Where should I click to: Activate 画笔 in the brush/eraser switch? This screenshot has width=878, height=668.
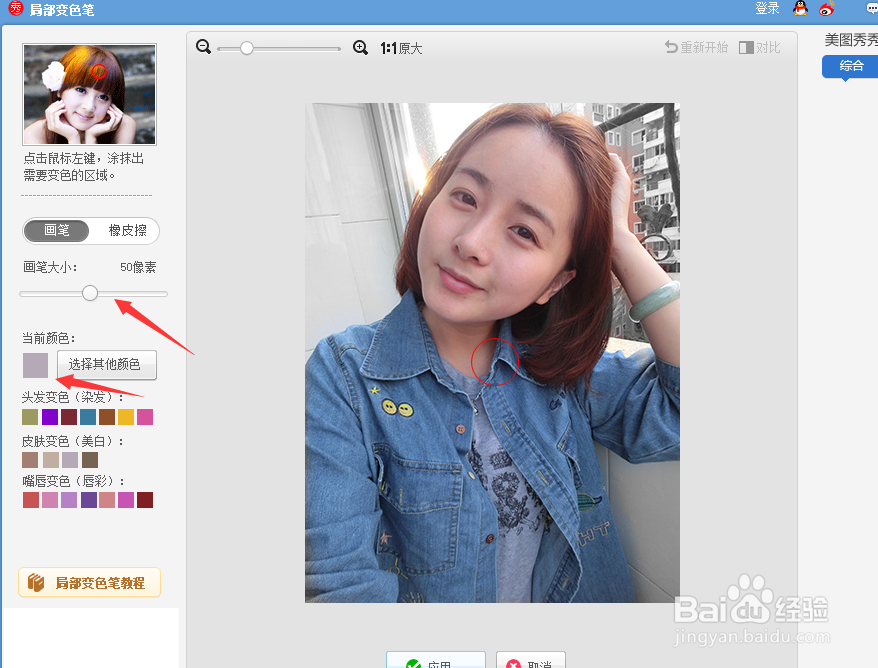56,231
